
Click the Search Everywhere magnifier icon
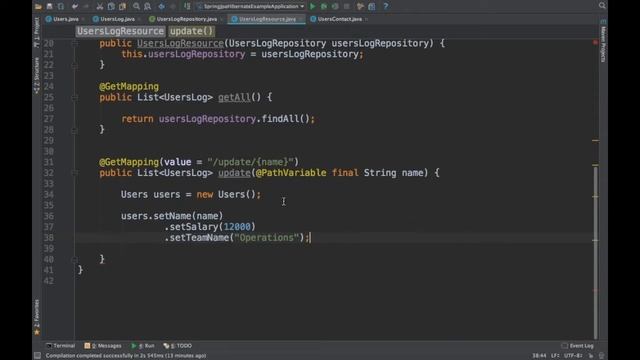[602, 5]
